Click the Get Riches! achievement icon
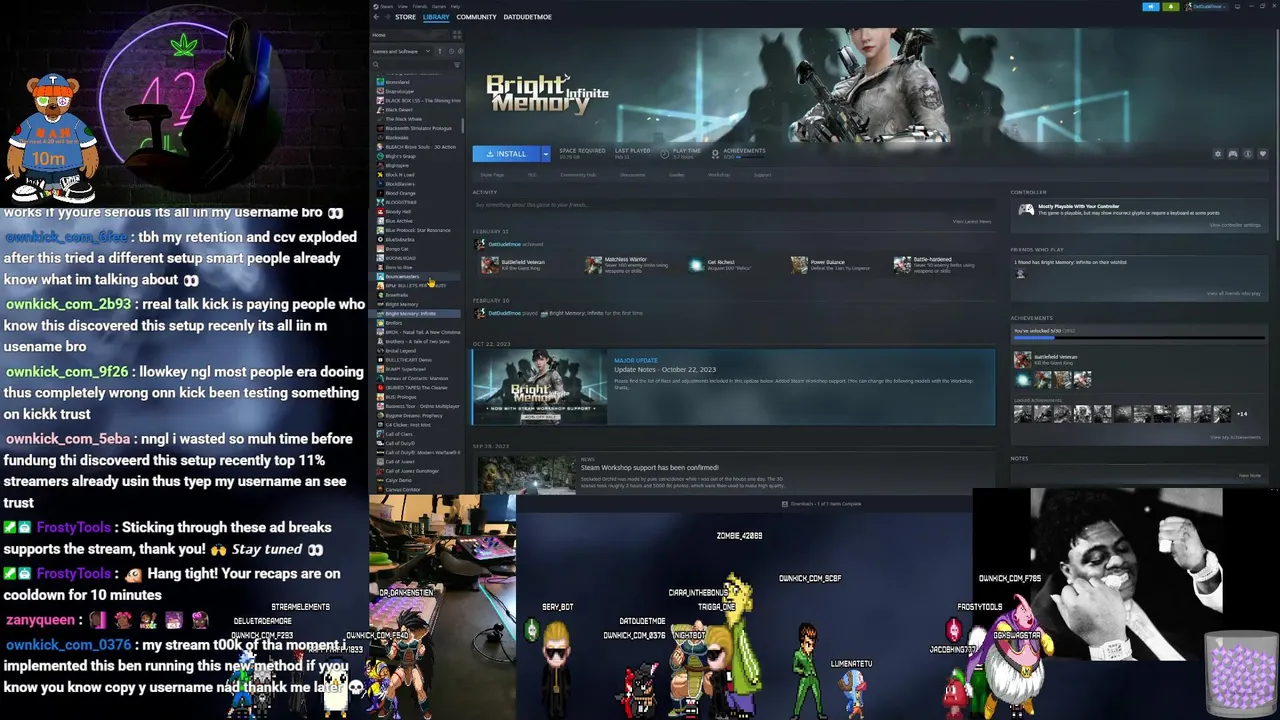Image resolution: width=1280 pixels, height=720 pixels. [697, 264]
